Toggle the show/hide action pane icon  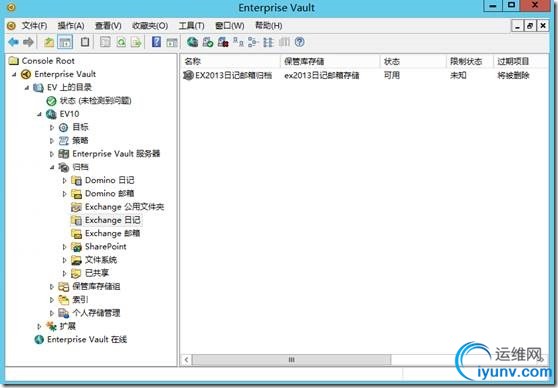coord(172,42)
